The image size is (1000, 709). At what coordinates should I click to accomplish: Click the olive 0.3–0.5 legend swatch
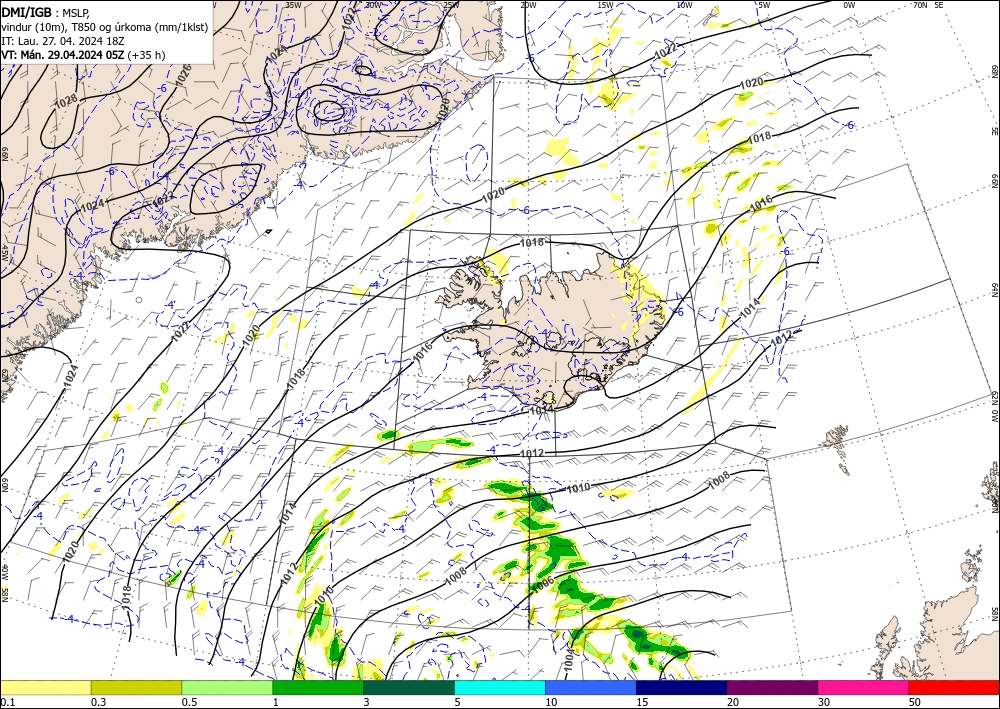click(136, 687)
